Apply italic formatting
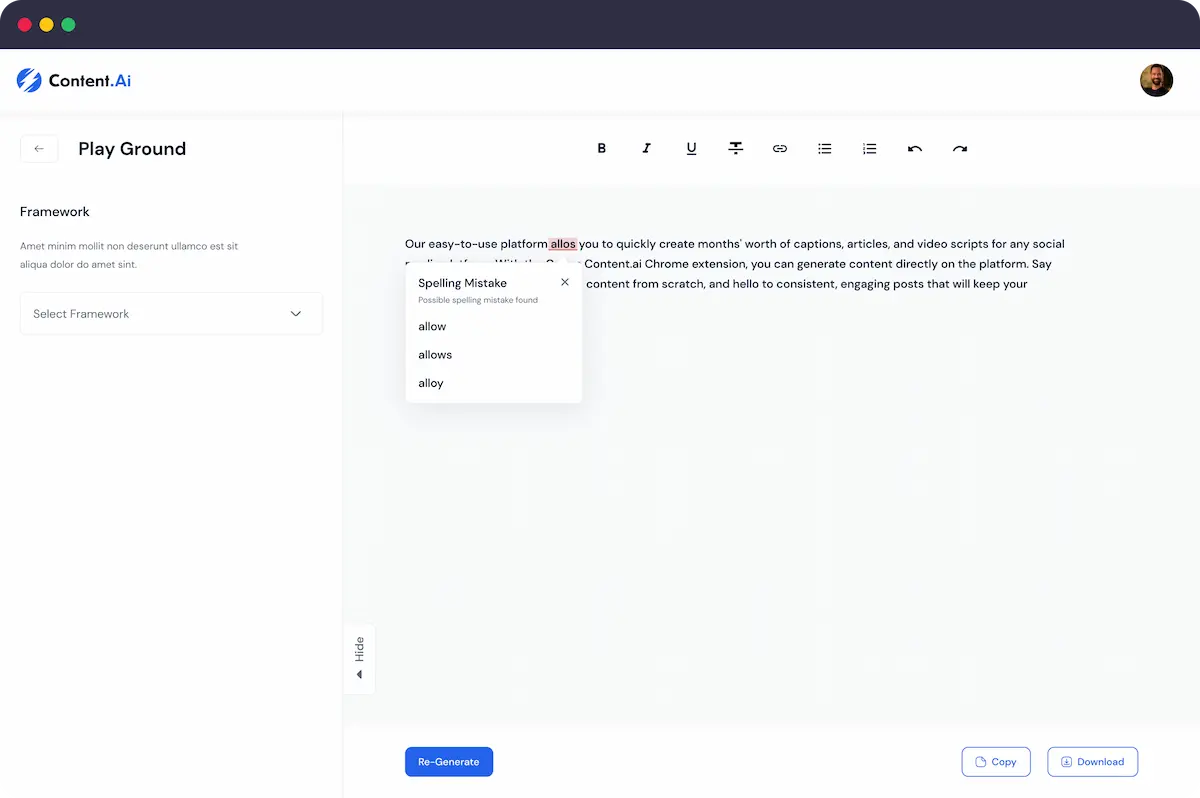Image resolution: width=1200 pixels, height=798 pixels. point(646,149)
